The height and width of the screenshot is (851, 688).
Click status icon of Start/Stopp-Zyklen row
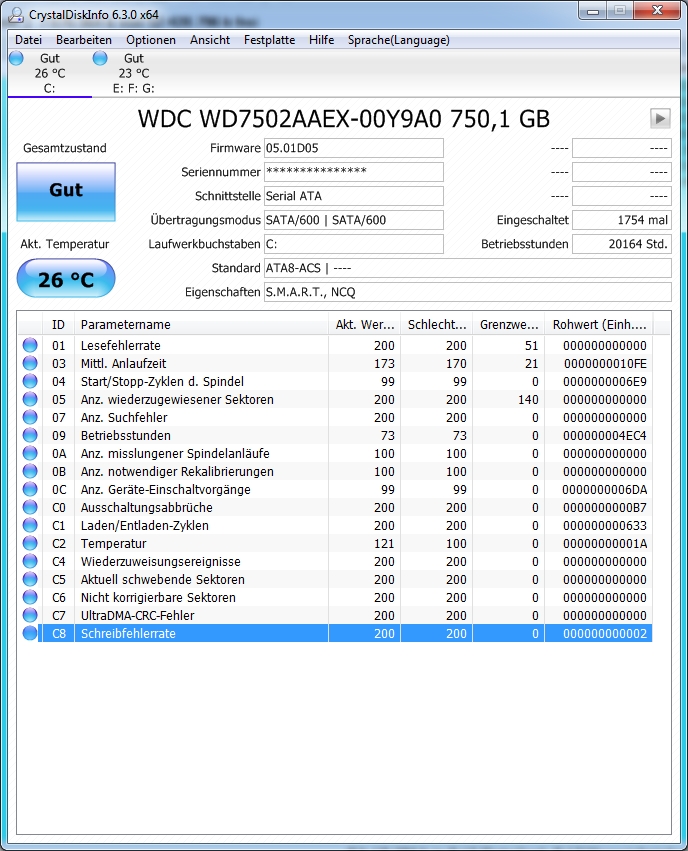coord(30,381)
